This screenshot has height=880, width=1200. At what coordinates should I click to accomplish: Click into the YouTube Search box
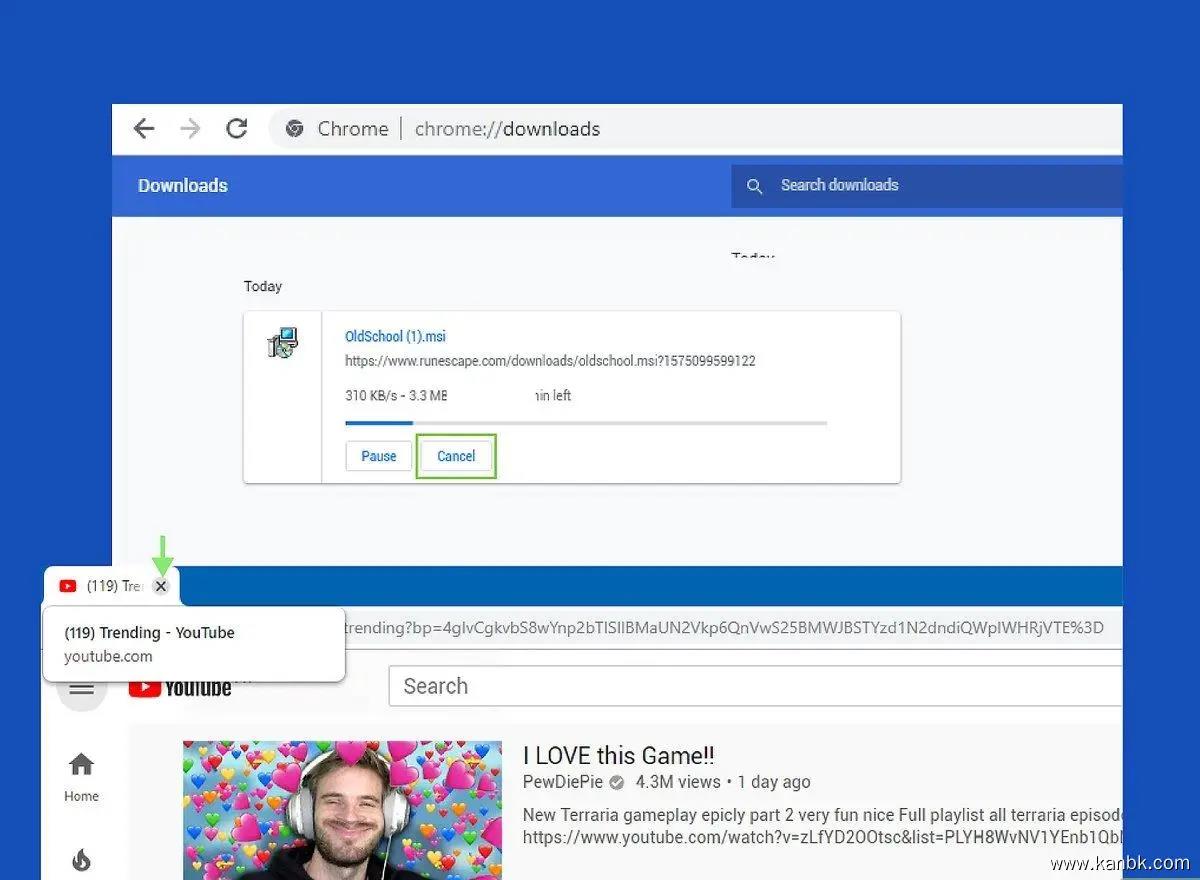point(750,686)
